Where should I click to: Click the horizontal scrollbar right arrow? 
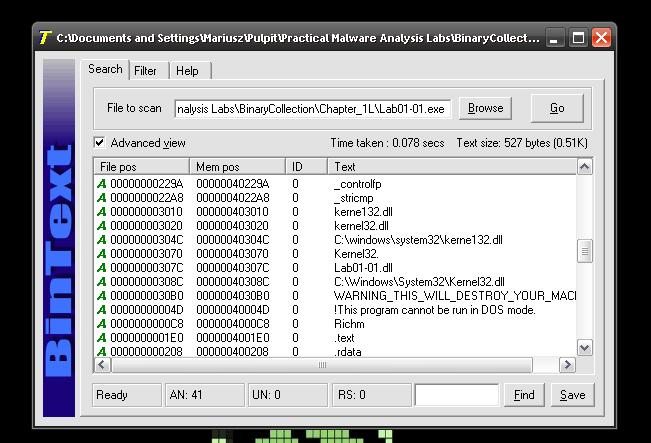567,365
